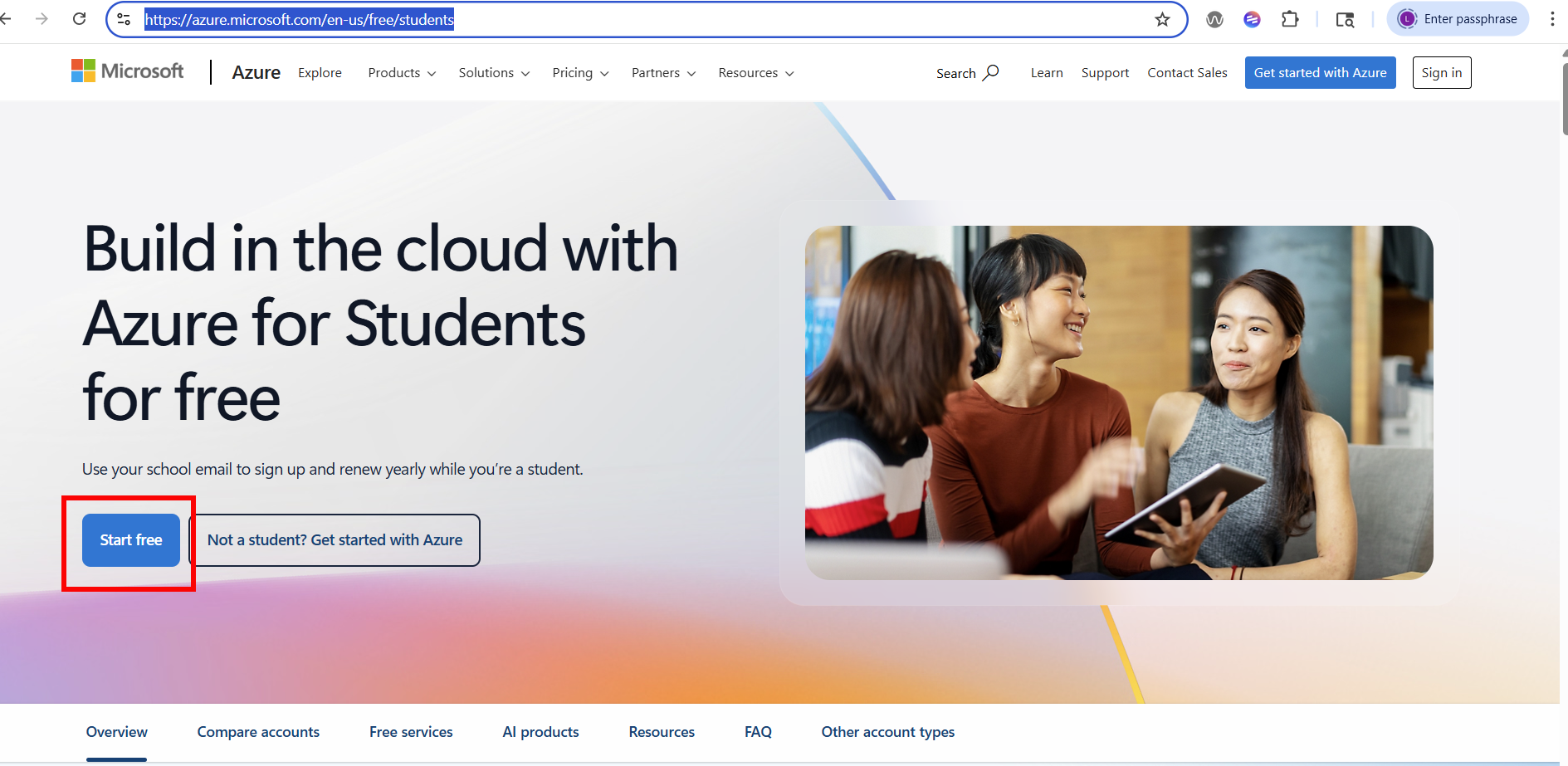
Task: Click the Microsoft logo icon
Action: pyautogui.click(x=83, y=71)
